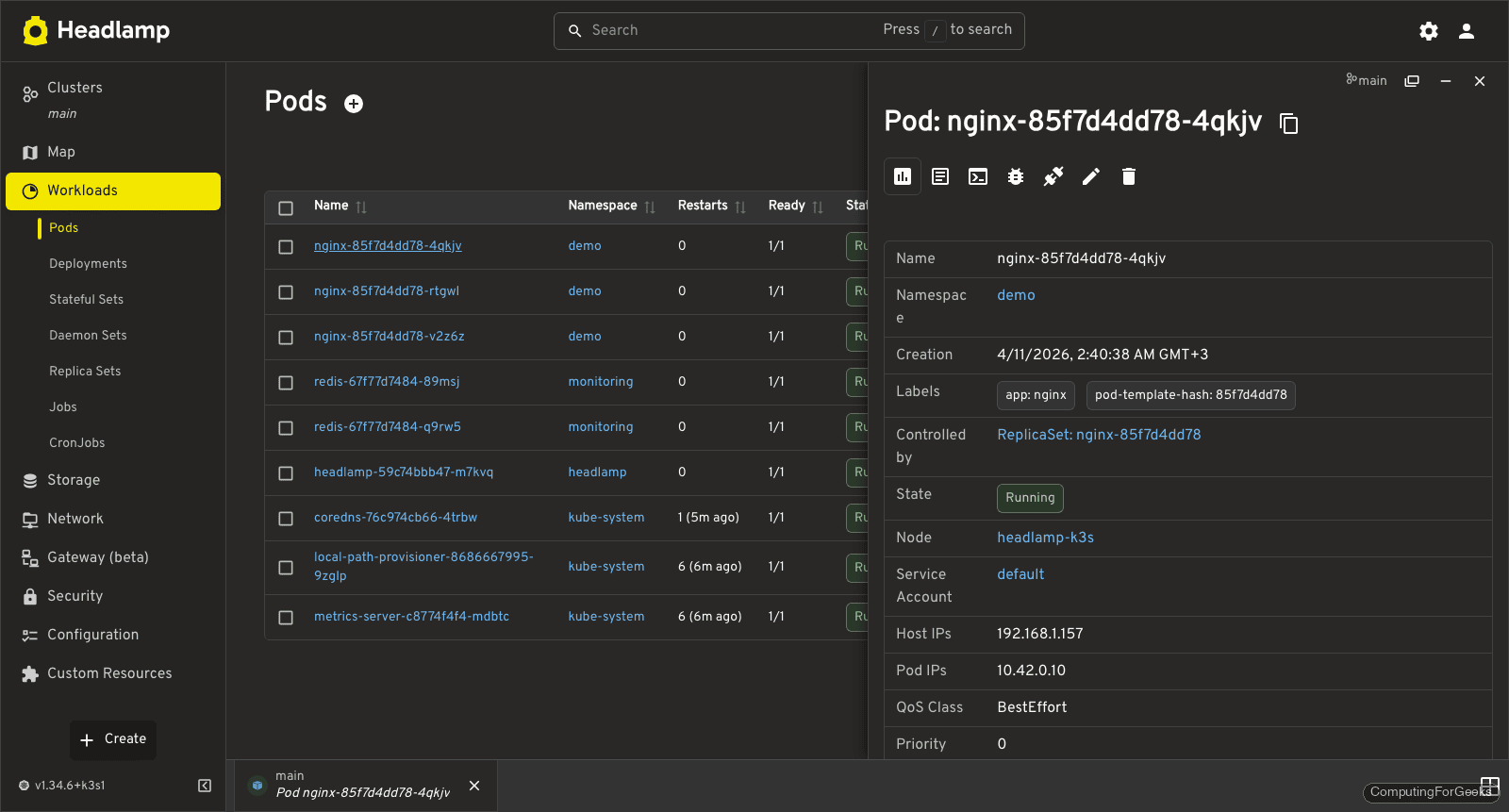Image resolution: width=1509 pixels, height=812 pixels.
Task: Focus the Search input field
Action: 788,31
